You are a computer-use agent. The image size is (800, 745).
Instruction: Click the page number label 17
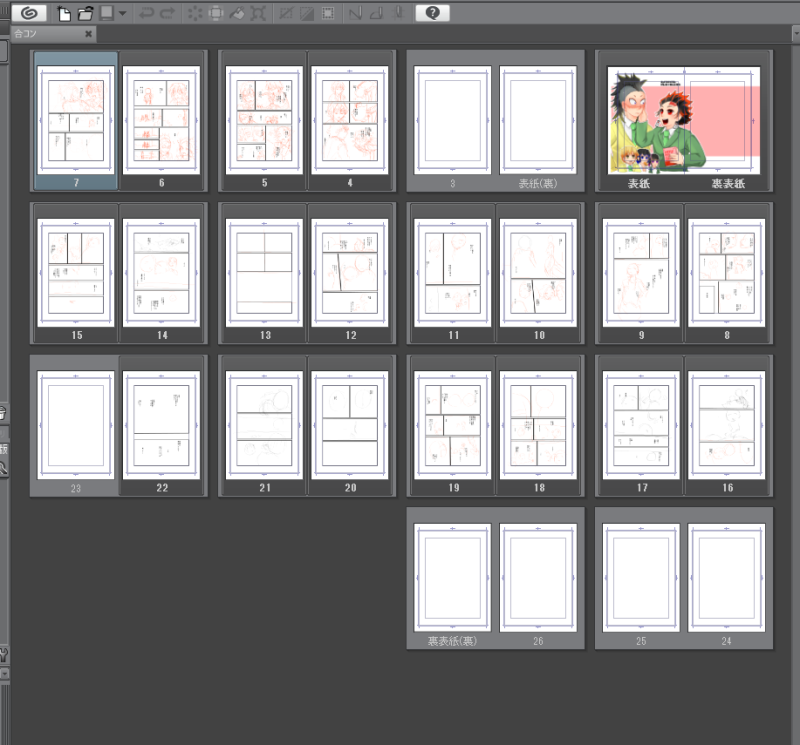642,488
